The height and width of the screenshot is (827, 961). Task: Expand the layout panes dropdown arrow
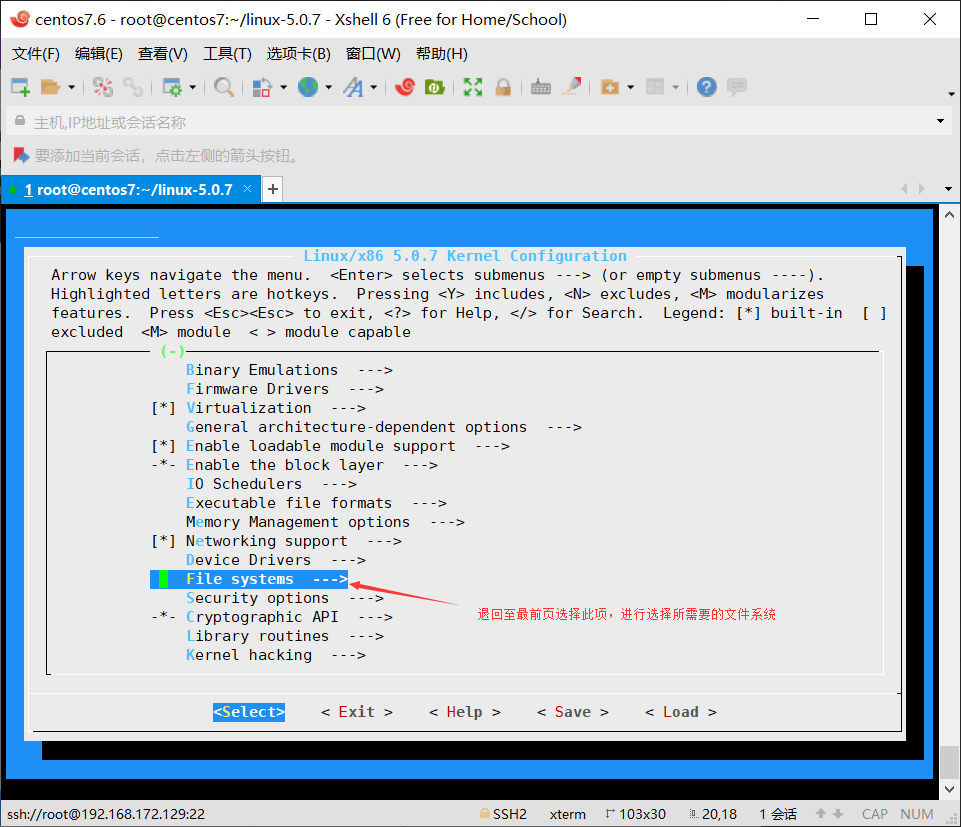(675, 88)
